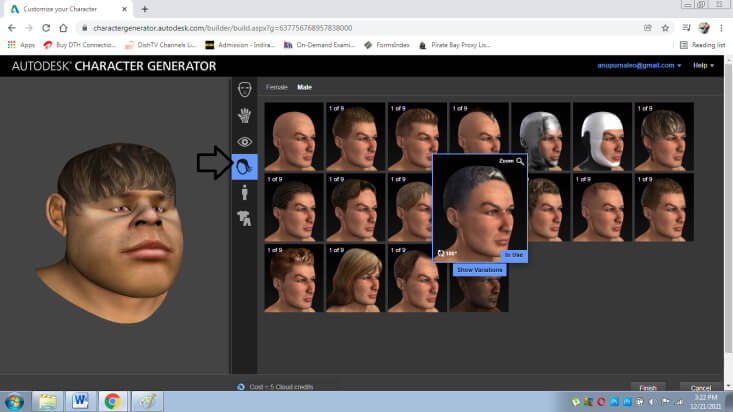The width and height of the screenshot is (733, 412).
Task: Open the Body figure category icon
Action: [244, 192]
